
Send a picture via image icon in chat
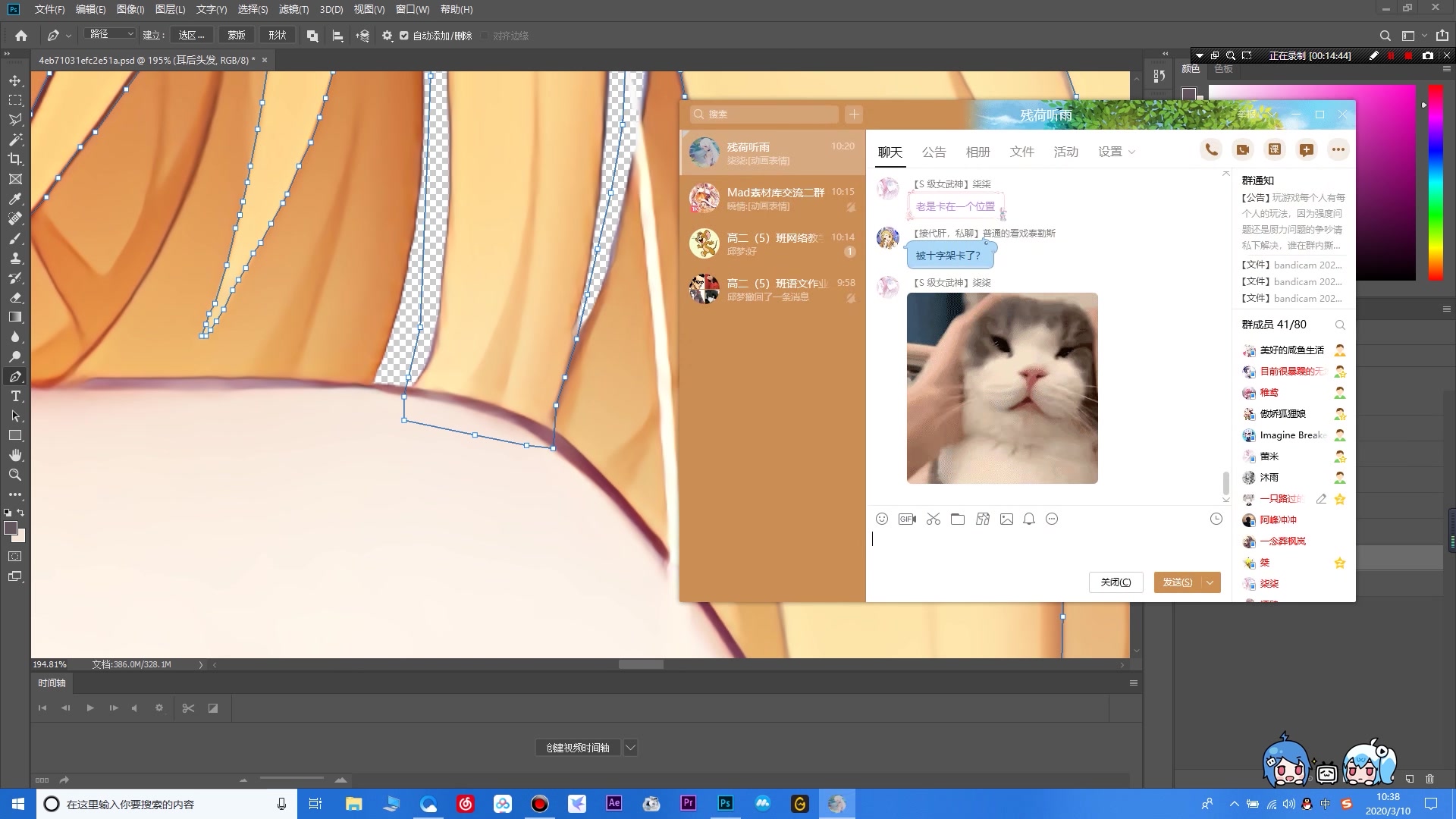pos(1006,519)
